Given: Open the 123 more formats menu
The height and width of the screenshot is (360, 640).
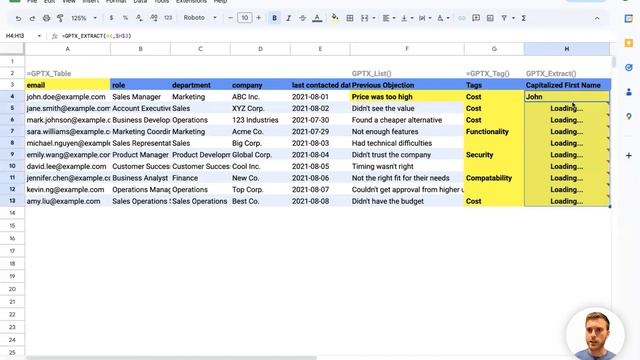Looking at the screenshot, I should pos(168,18).
